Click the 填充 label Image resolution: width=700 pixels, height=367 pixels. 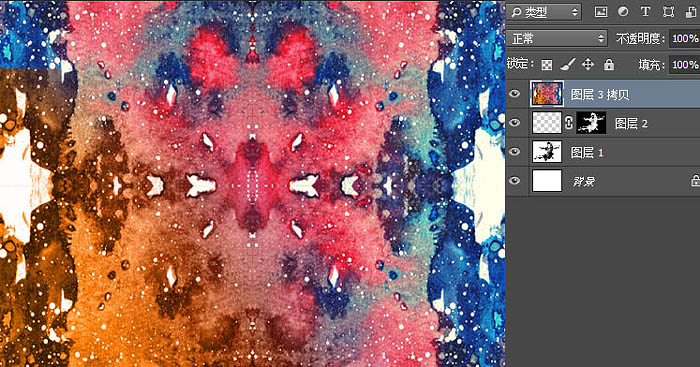click(x=651, y=65)
